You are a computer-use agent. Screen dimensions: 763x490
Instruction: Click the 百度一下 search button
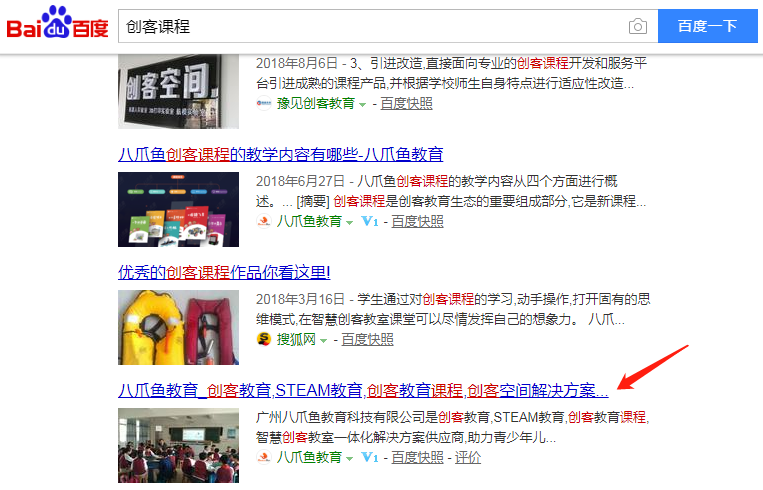(x=708, y=26)
